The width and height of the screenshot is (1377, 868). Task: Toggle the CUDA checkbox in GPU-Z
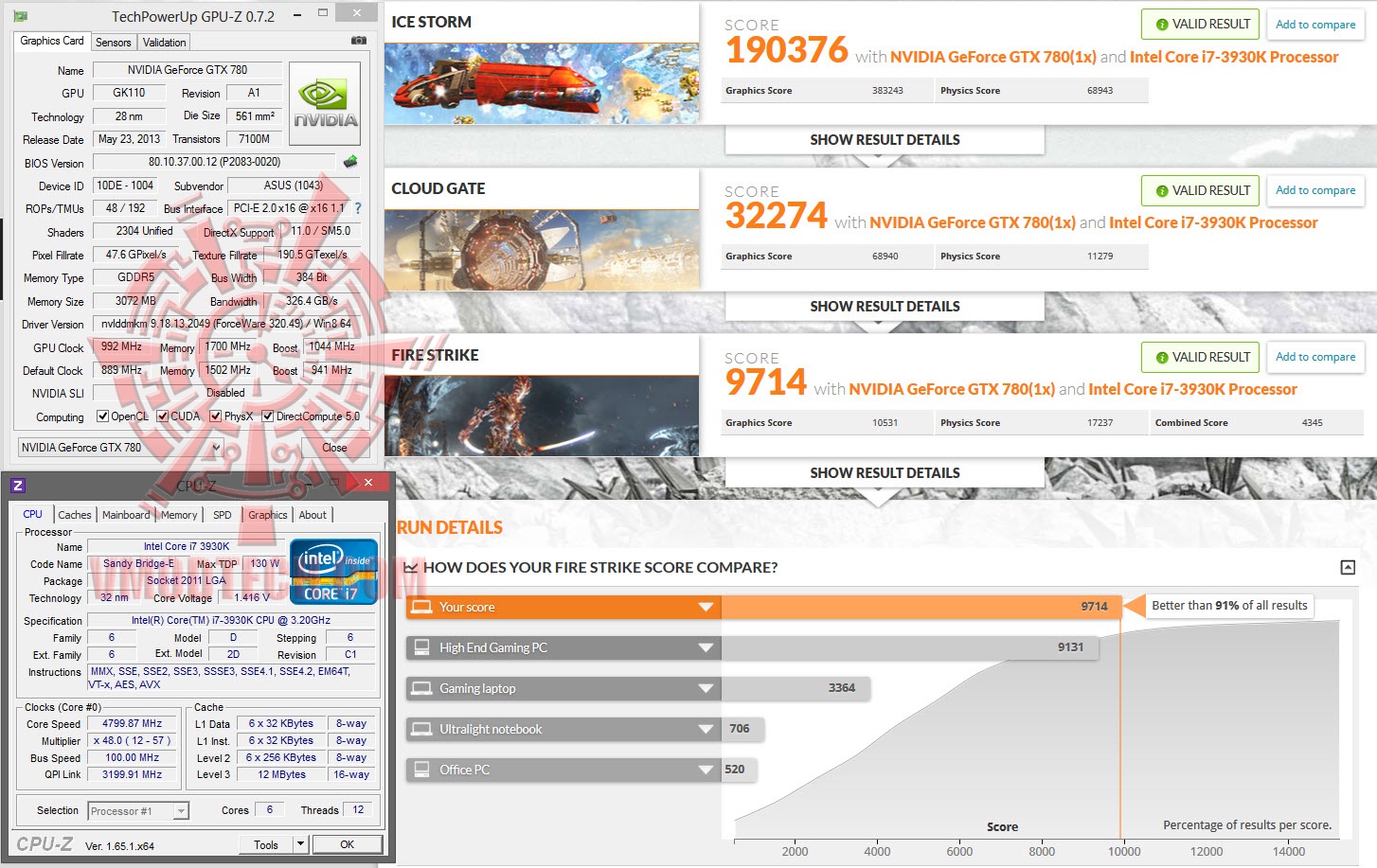[163, 416]
